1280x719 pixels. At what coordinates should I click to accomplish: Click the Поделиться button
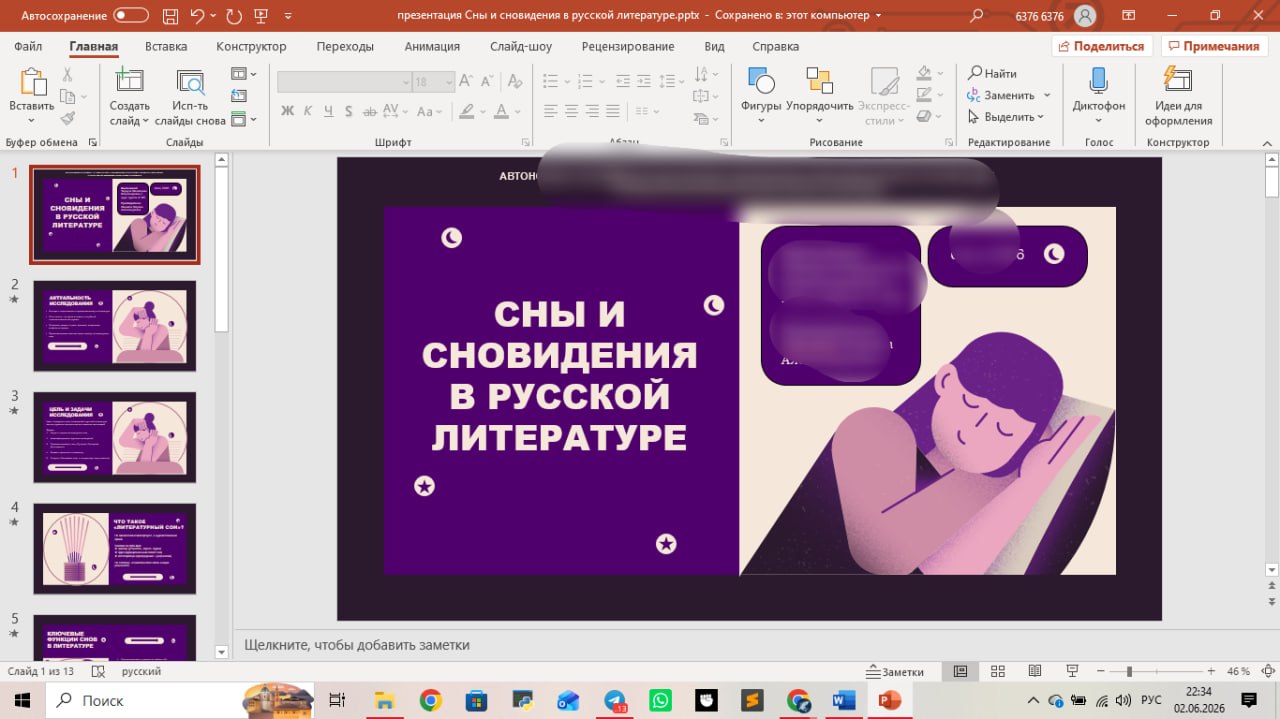click(x=1102, y=46)
